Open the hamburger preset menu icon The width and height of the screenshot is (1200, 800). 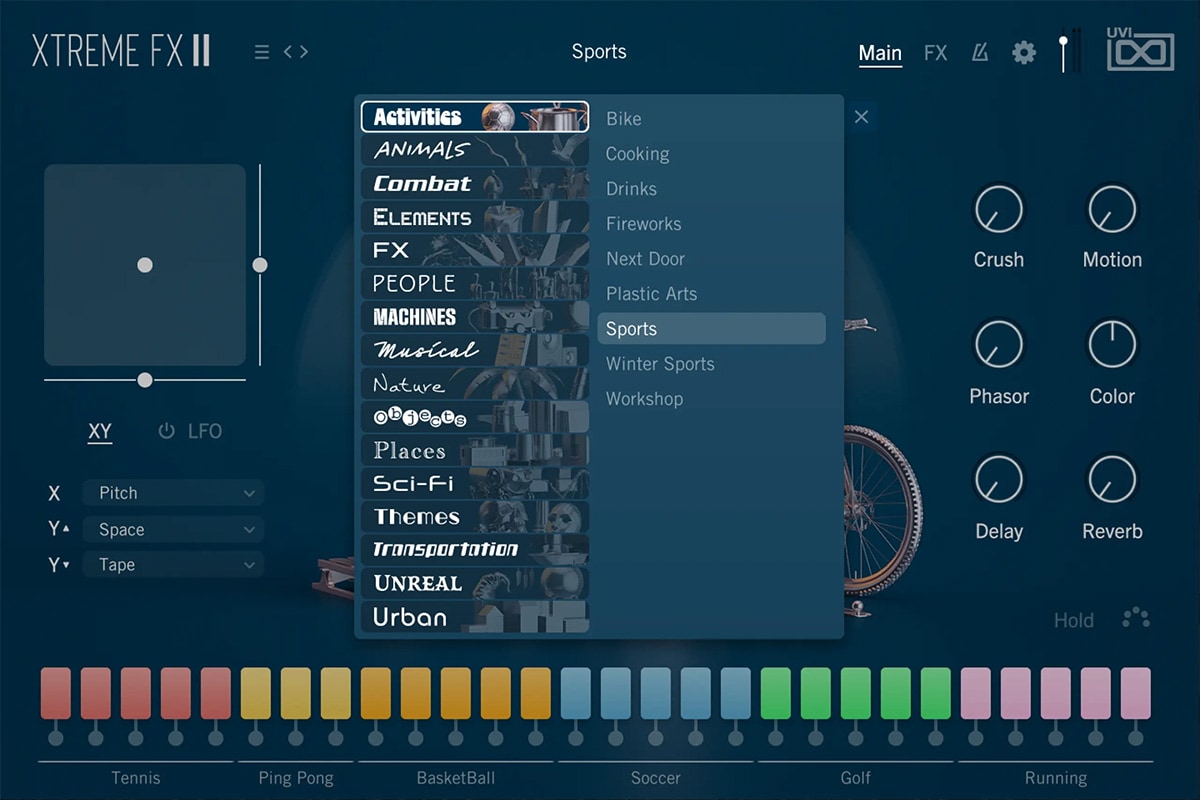[262, 52]
